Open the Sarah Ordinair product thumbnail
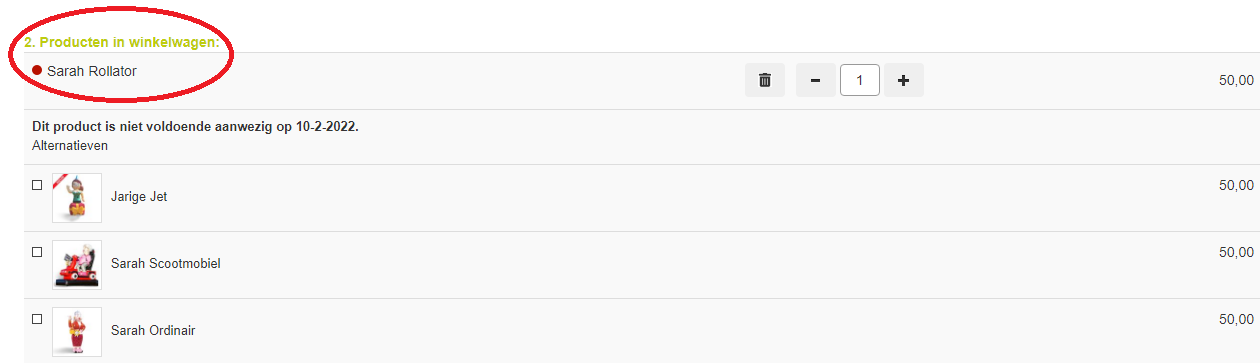This screenshot has height=364, width=1260. coord(77,332)
